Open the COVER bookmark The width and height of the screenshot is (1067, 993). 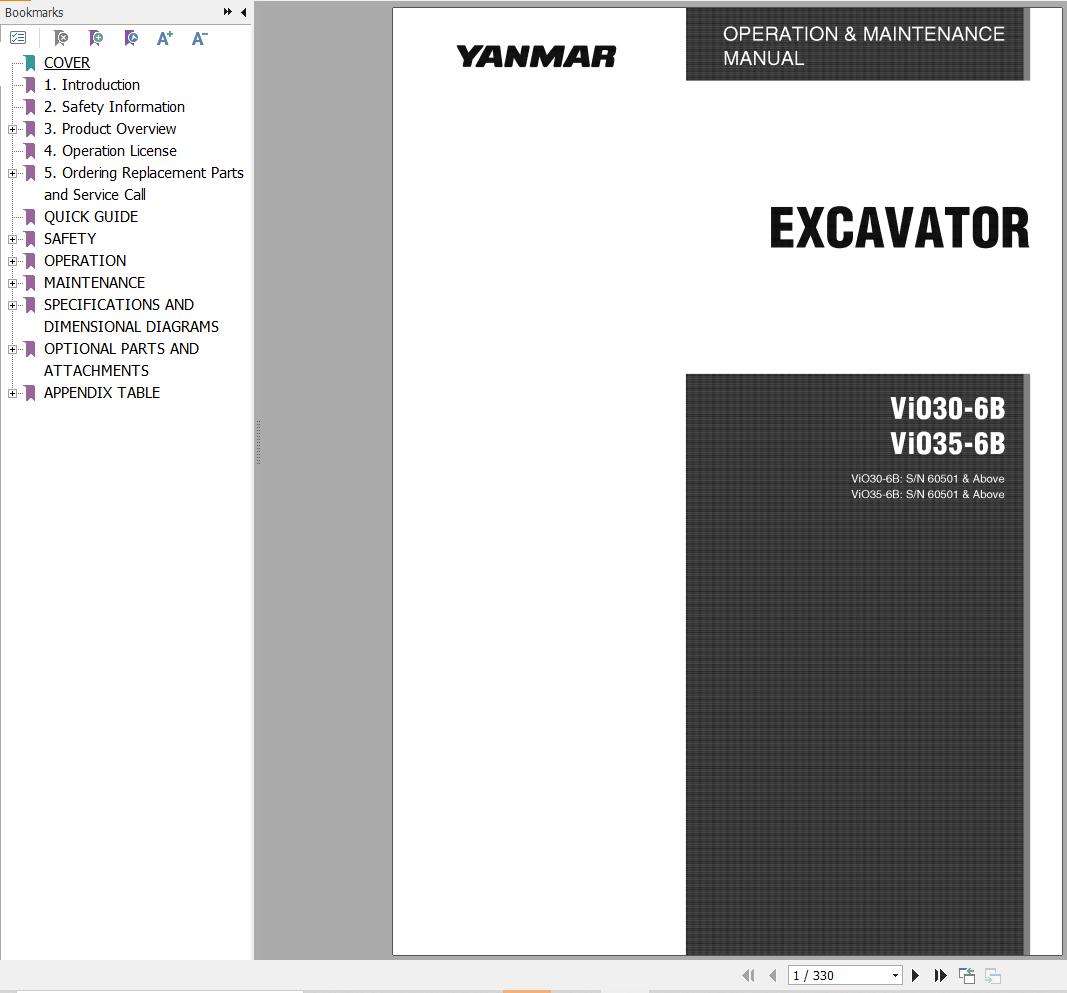pos(67,62)
